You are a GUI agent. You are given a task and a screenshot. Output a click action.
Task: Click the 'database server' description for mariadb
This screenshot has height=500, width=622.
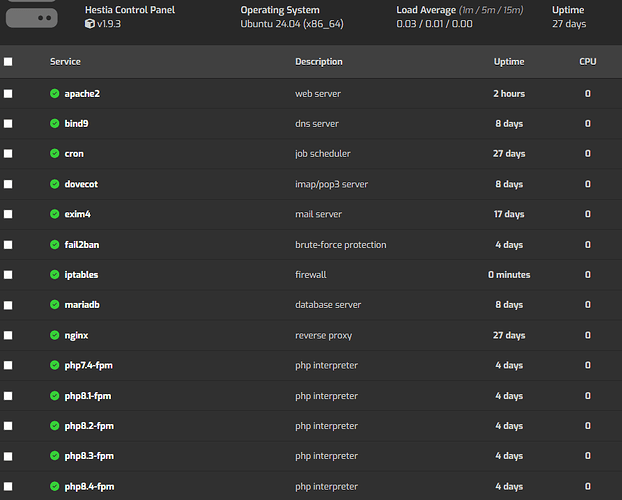[328, 305]
